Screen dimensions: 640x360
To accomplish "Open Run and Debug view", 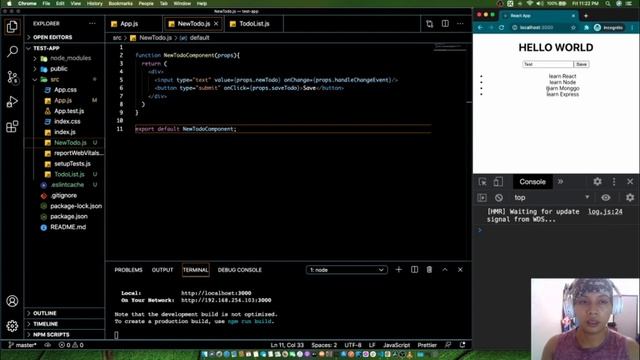I will point(12,102).
